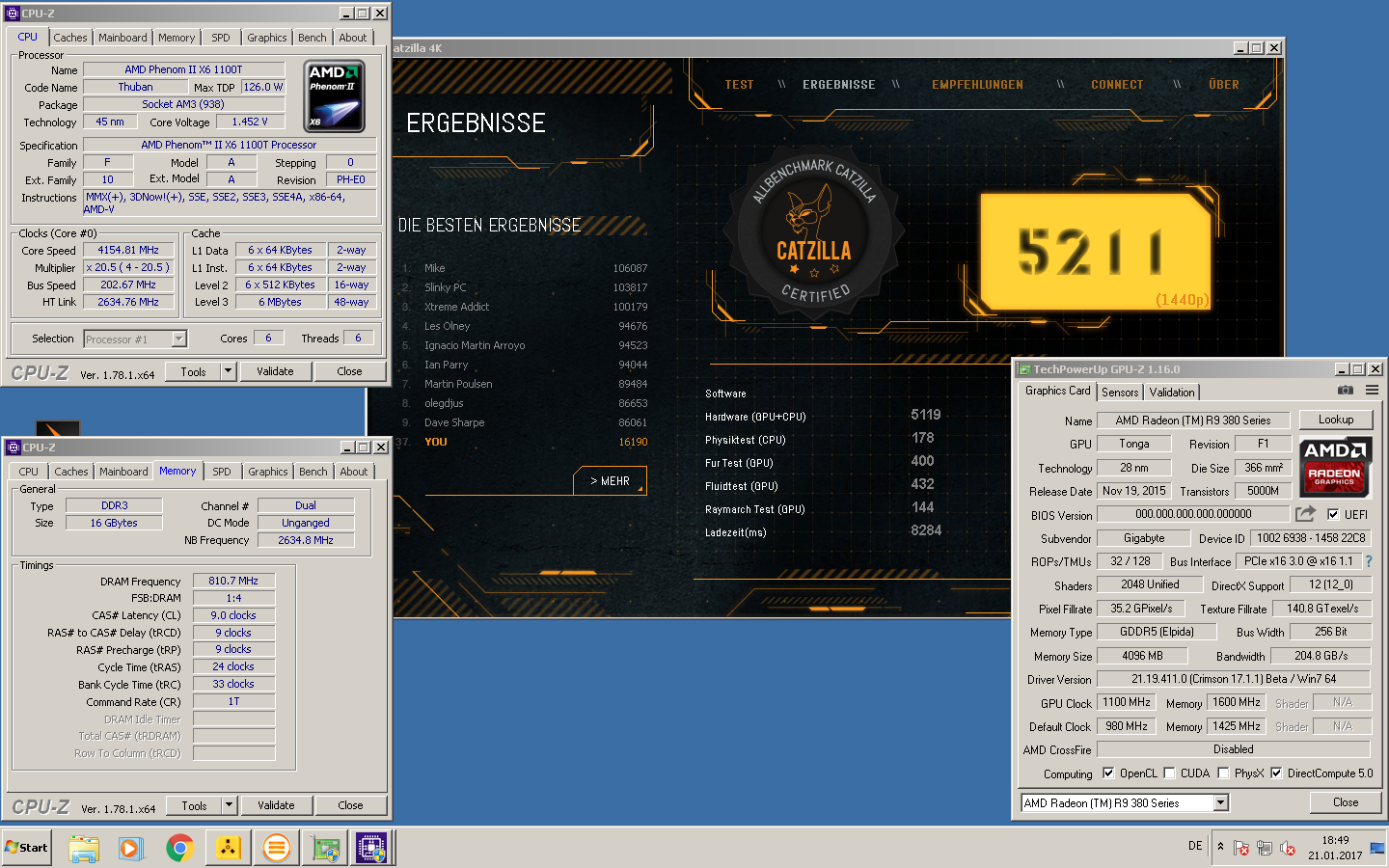Open Windows Media Player from the taskbar
This screenshot has height=868, width=1389.
[131, 849]
